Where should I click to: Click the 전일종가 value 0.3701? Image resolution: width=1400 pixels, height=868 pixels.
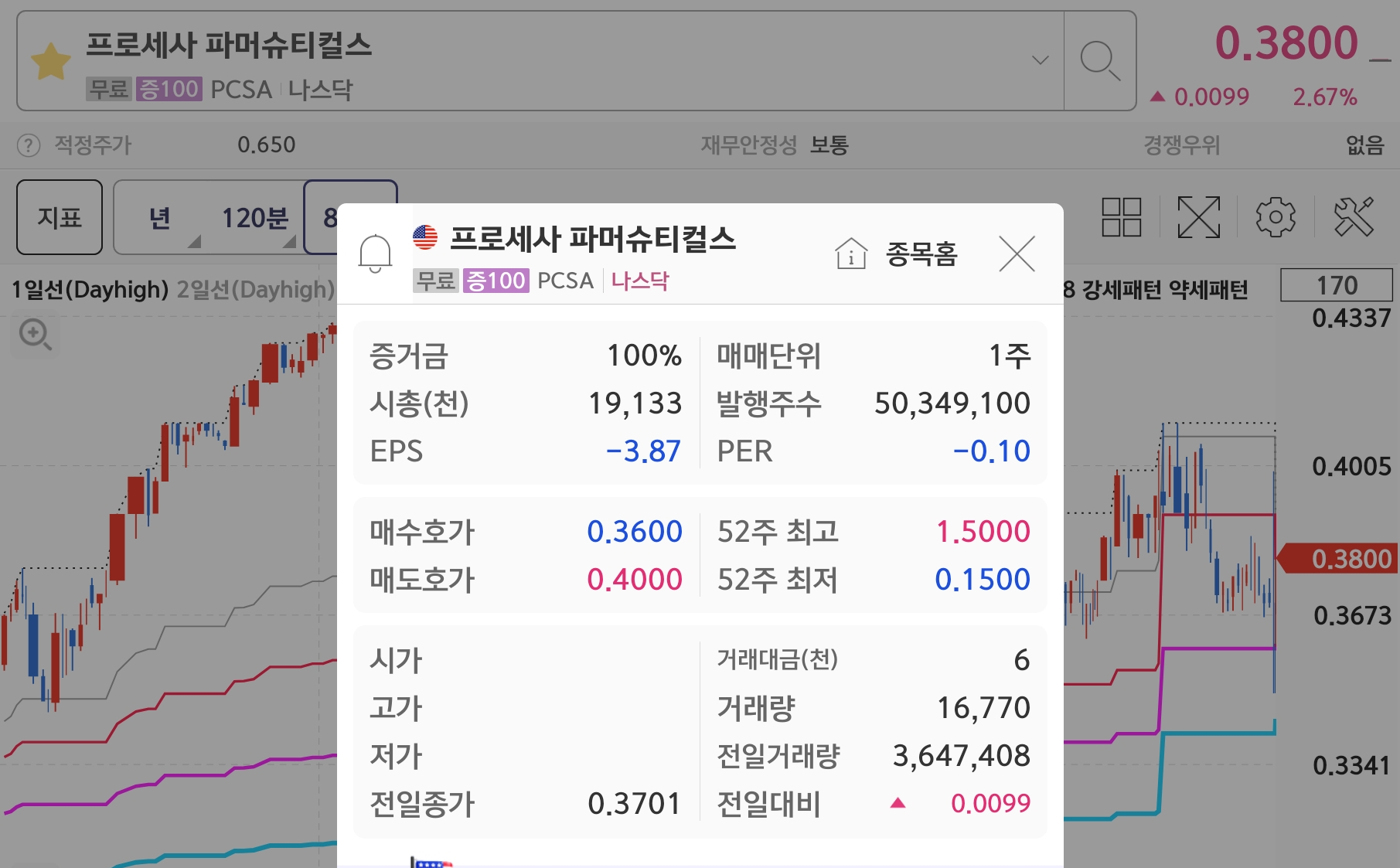pyautogui.click(x=635, y=804)
